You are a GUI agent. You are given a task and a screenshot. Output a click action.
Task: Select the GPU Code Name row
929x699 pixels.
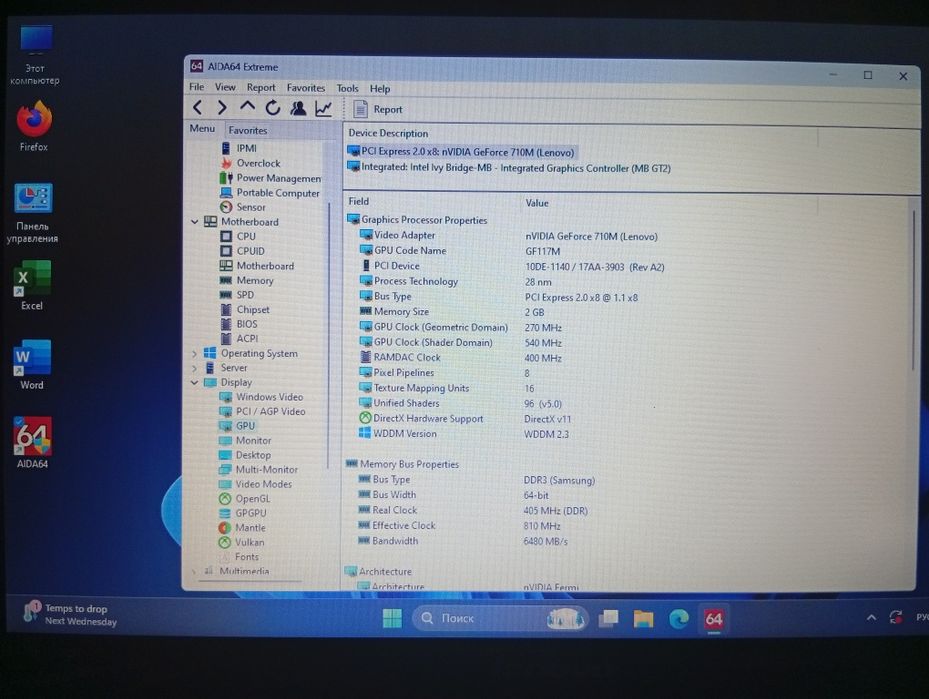[x=459, y=251]
